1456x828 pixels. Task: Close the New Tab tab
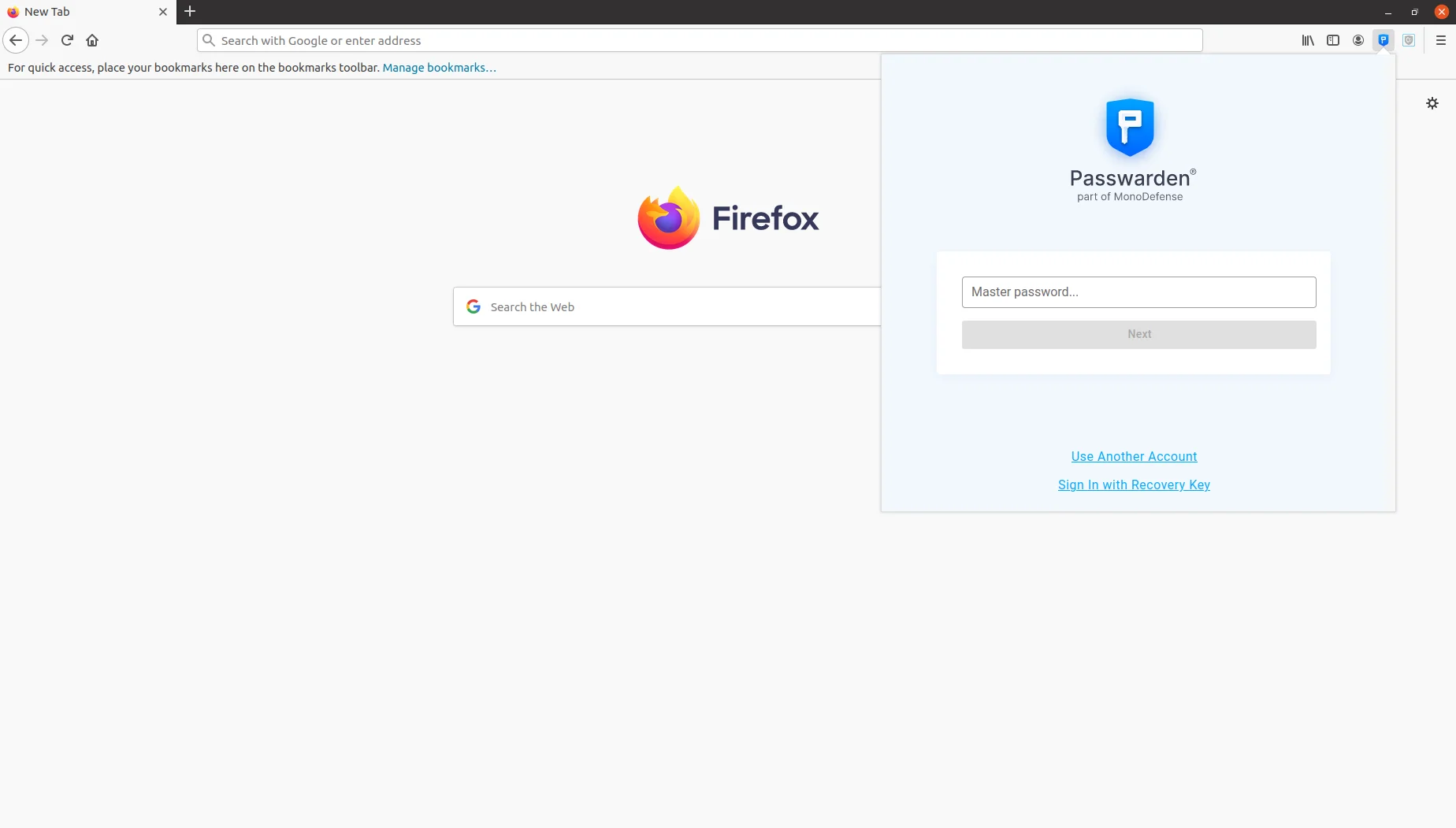[163, 12]
